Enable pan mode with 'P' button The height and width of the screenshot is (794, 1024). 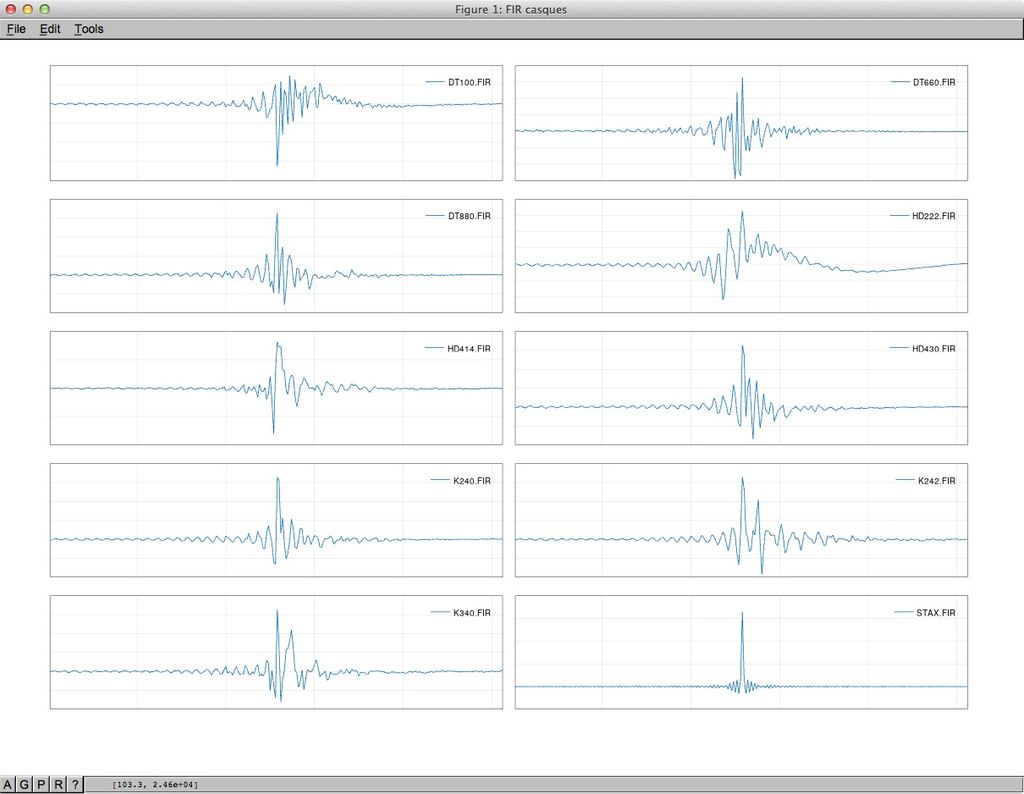[41, 785]
